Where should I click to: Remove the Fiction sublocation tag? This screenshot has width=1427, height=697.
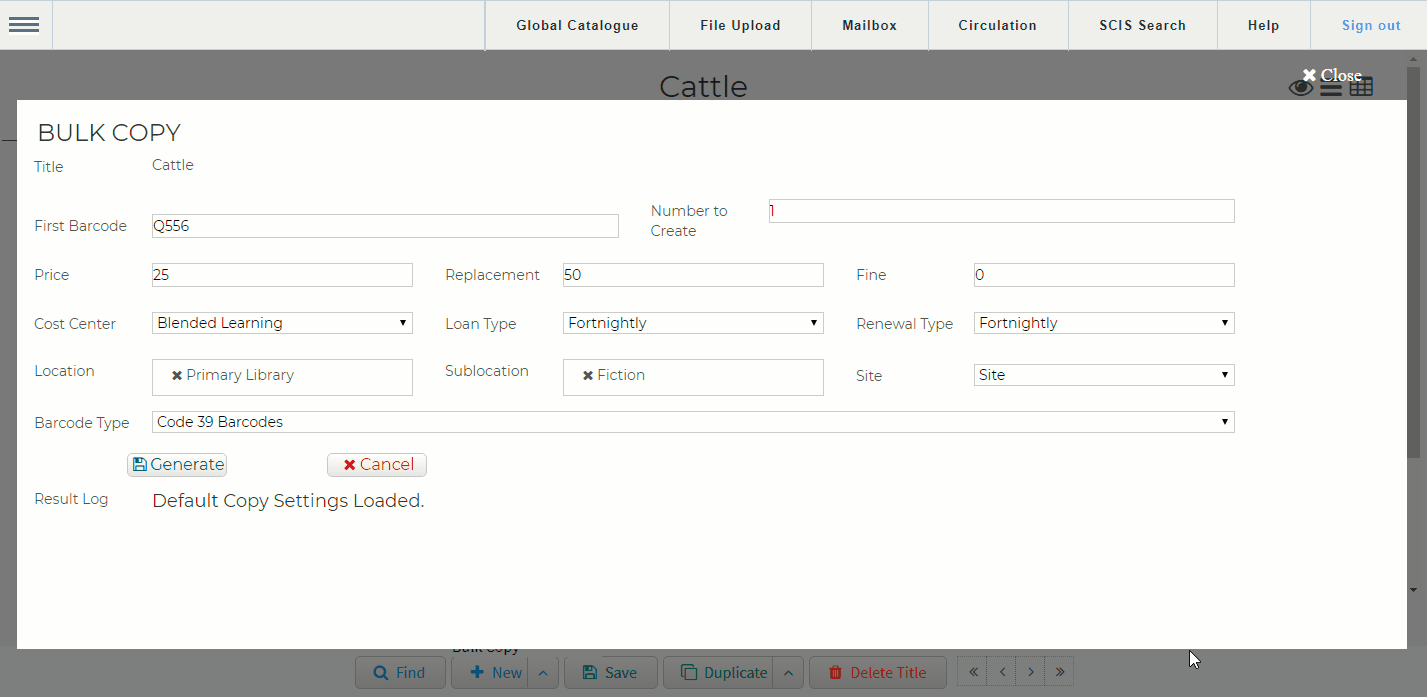click(x=588, y=376)
